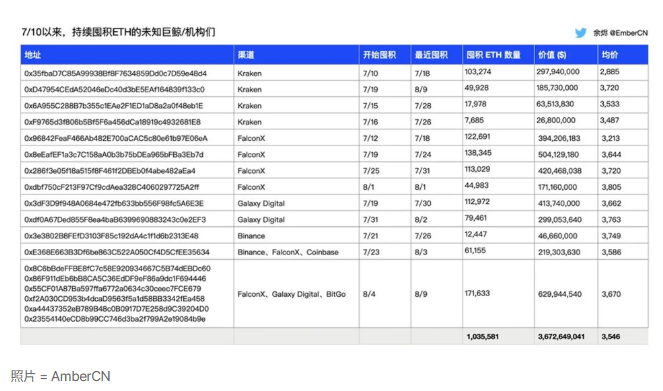Select address starting 0x286f3e05f18a
The image size is (663, 391).
pos(110,171)
